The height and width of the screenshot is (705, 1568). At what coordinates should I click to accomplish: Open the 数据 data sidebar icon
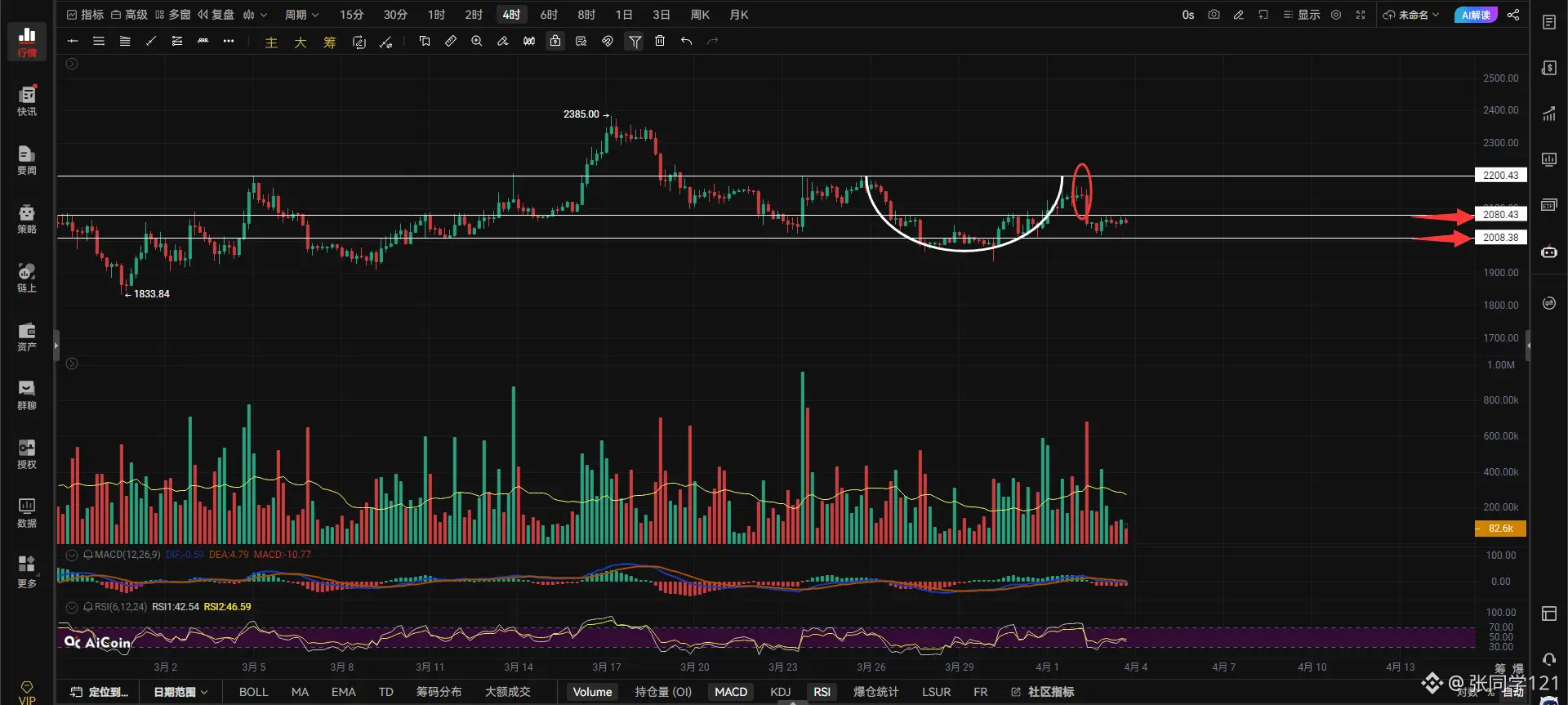(27, 511)
